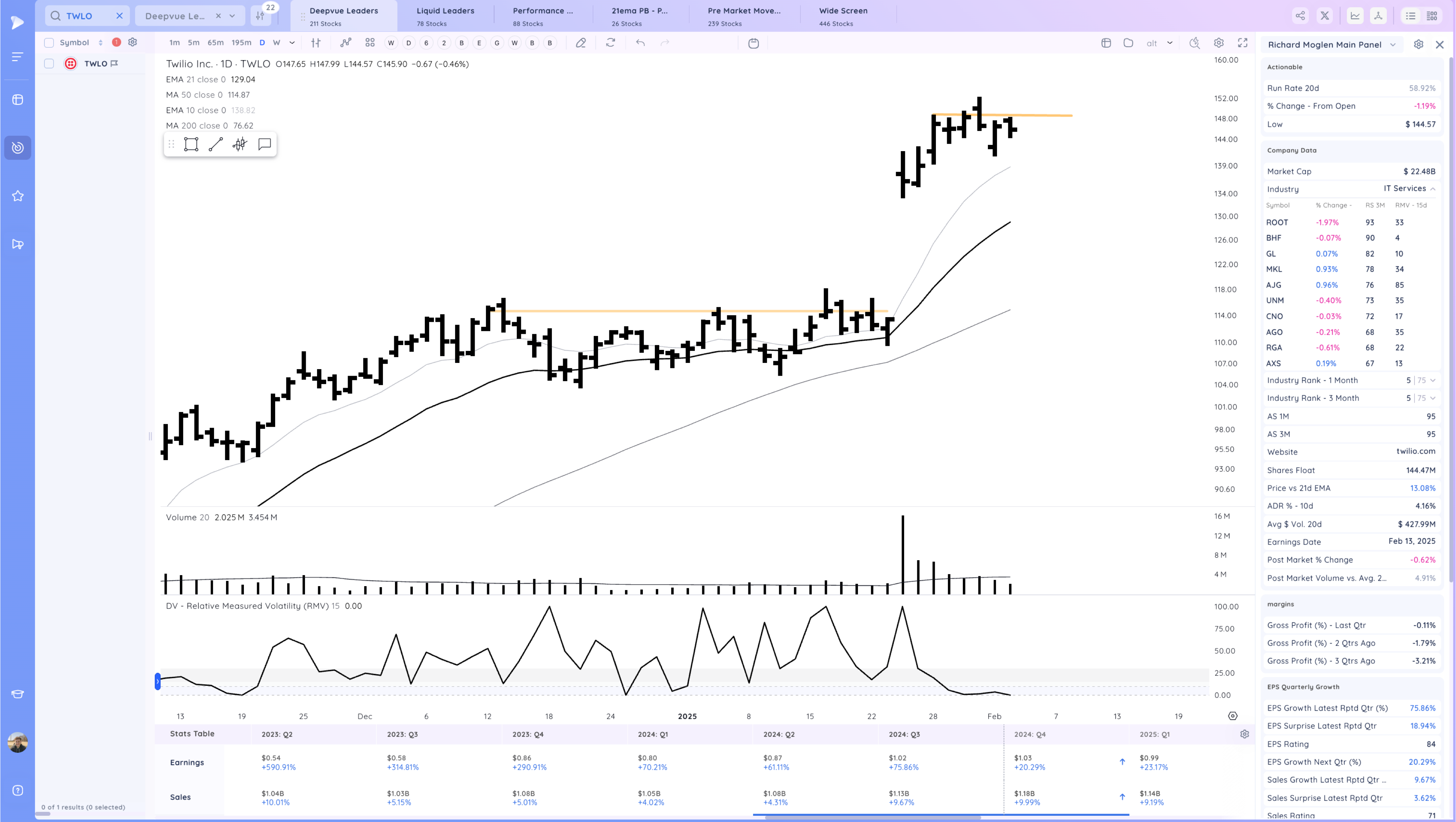The image size is (1456, 822).
Task: Click the eraser icon in chart toolbar
Action: pos(581,43)
